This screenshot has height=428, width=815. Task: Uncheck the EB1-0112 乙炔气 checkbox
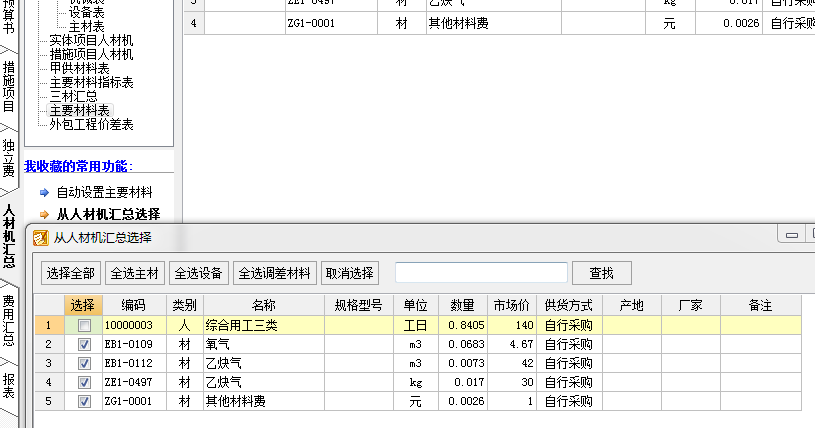tap(84, 363)
